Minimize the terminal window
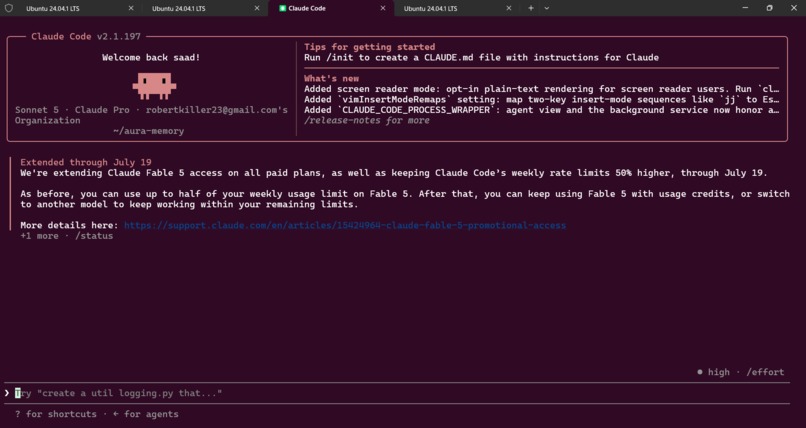 coord(746,8)
